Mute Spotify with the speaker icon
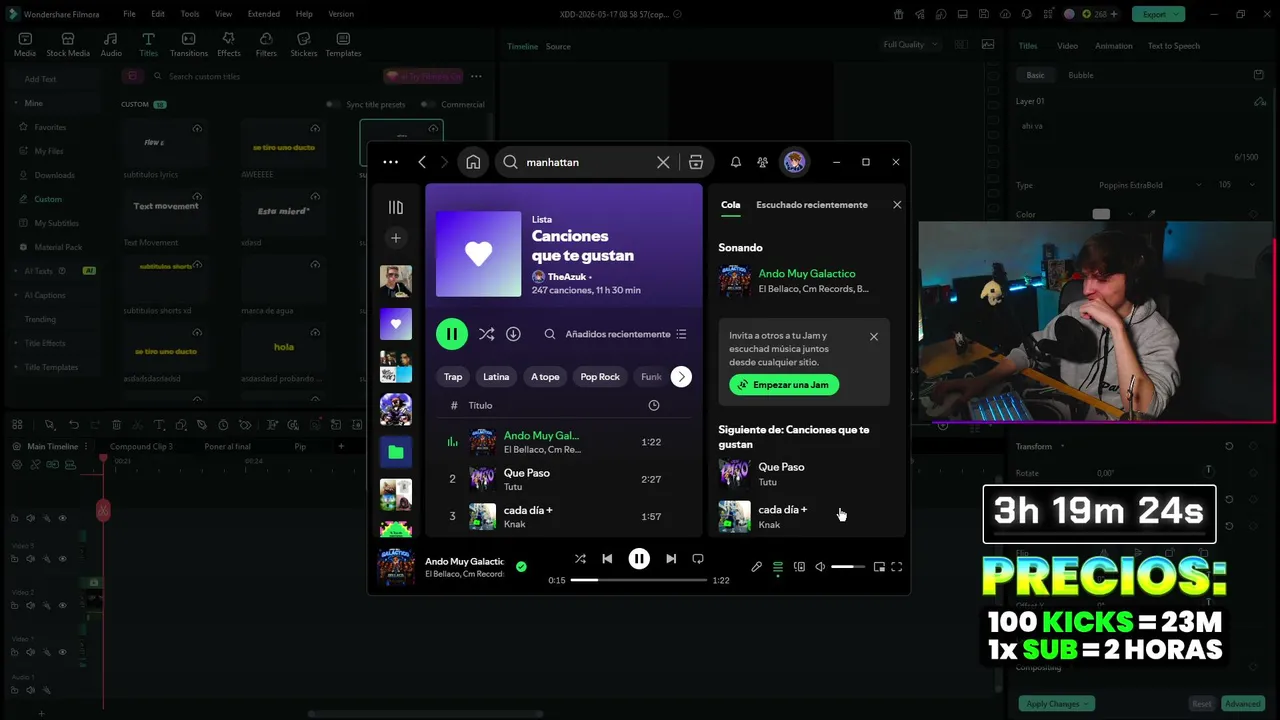The height and width of the screenshot is (720, 1280). point(820,567)
